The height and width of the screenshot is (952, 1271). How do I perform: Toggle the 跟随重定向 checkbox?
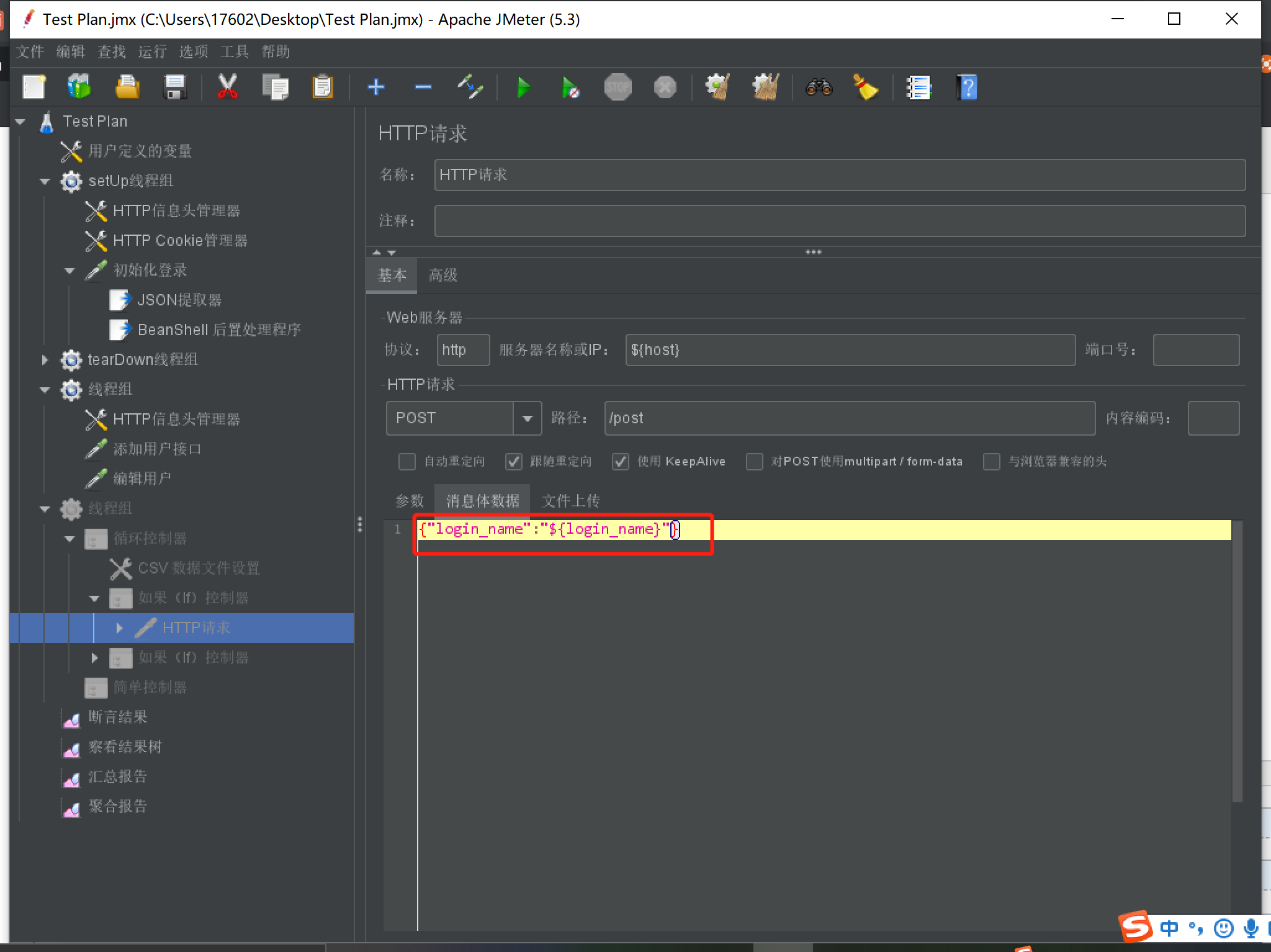coord(514,462)
